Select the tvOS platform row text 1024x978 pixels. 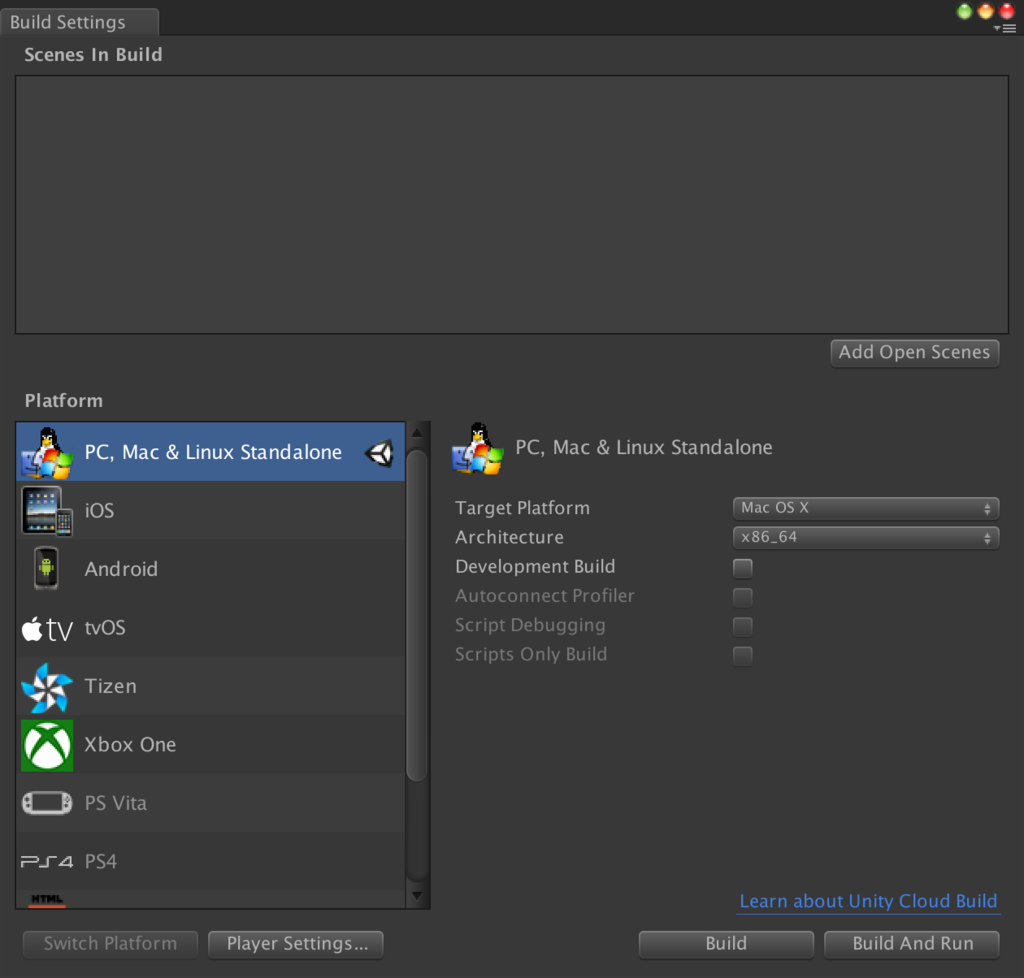104,628
